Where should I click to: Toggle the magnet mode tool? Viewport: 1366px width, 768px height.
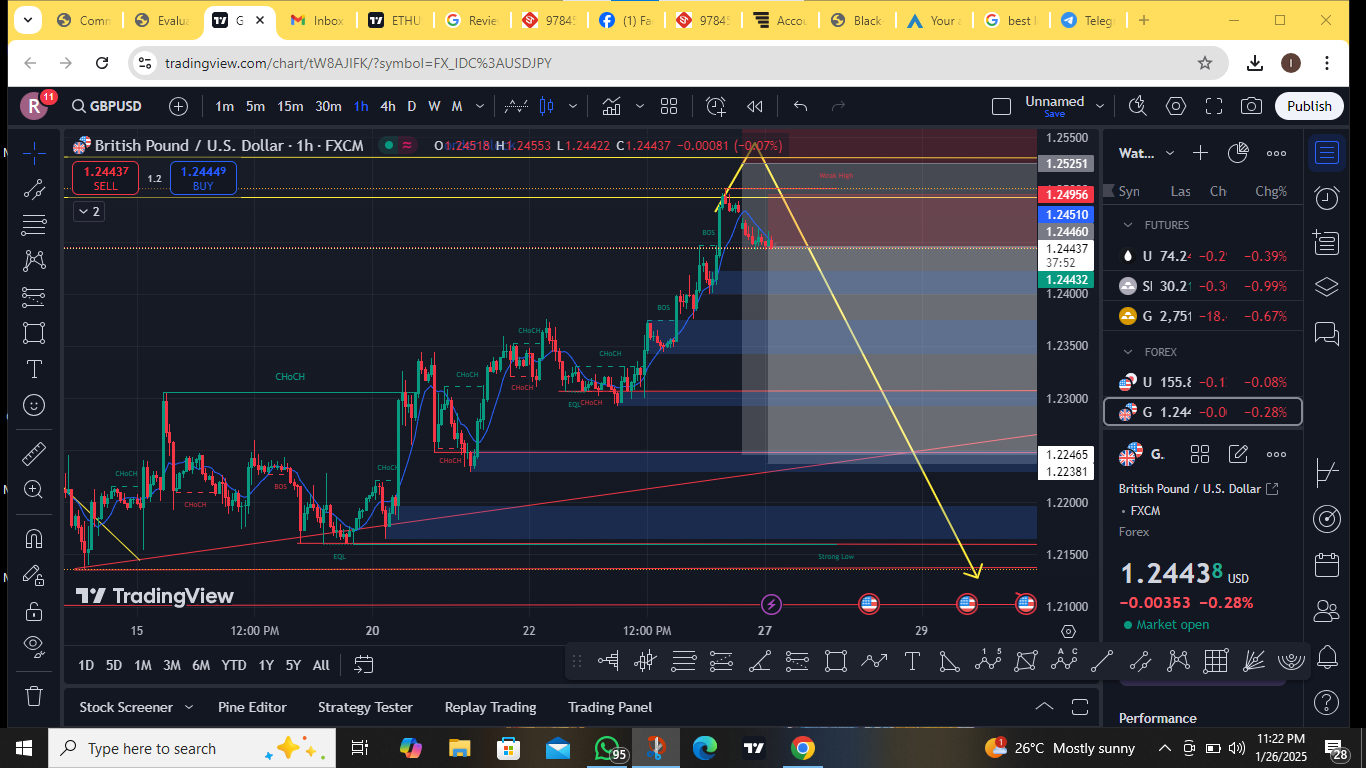tap(33, 538)
